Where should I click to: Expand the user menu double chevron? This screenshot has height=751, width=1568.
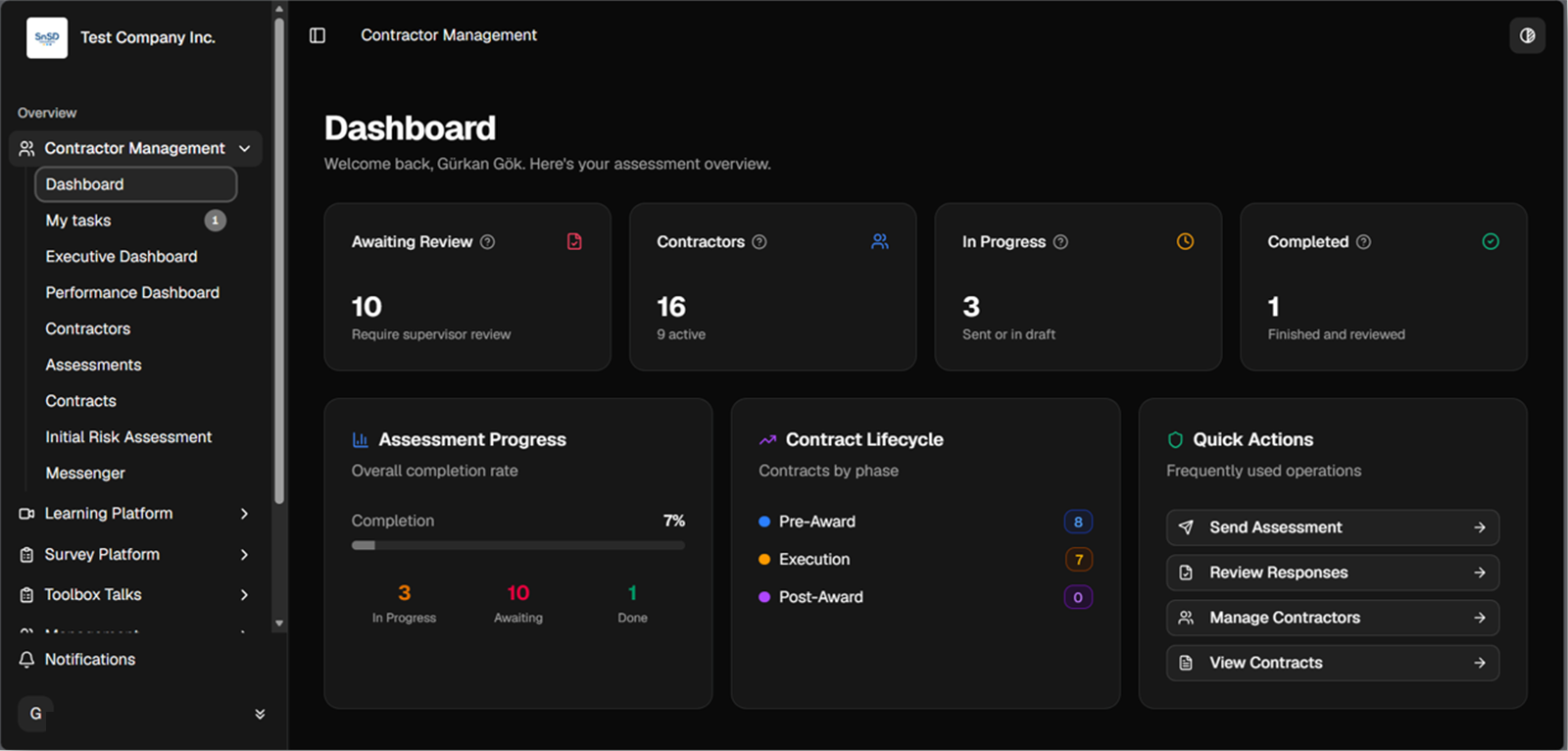coord(260,714)
